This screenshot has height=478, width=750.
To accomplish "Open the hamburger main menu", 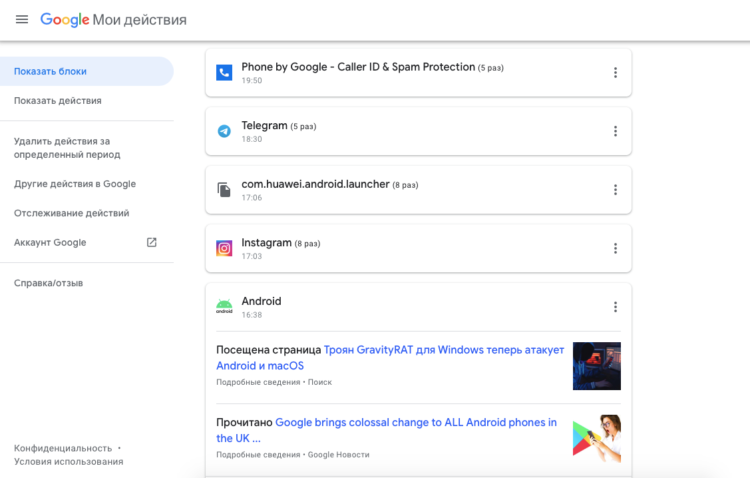I will [x=22, y=20].
